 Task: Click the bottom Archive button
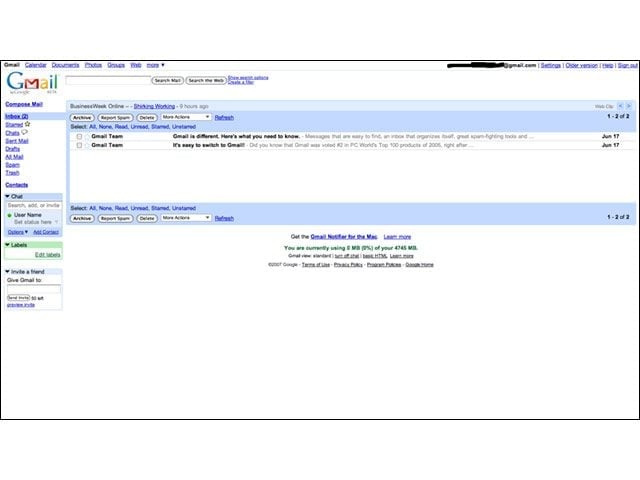[x=82, y=218]
